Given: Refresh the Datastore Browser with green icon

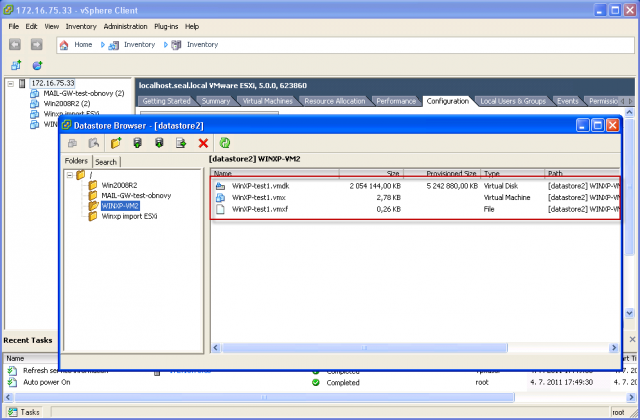Looking at the screenshot, I should [x=225, y=143].
